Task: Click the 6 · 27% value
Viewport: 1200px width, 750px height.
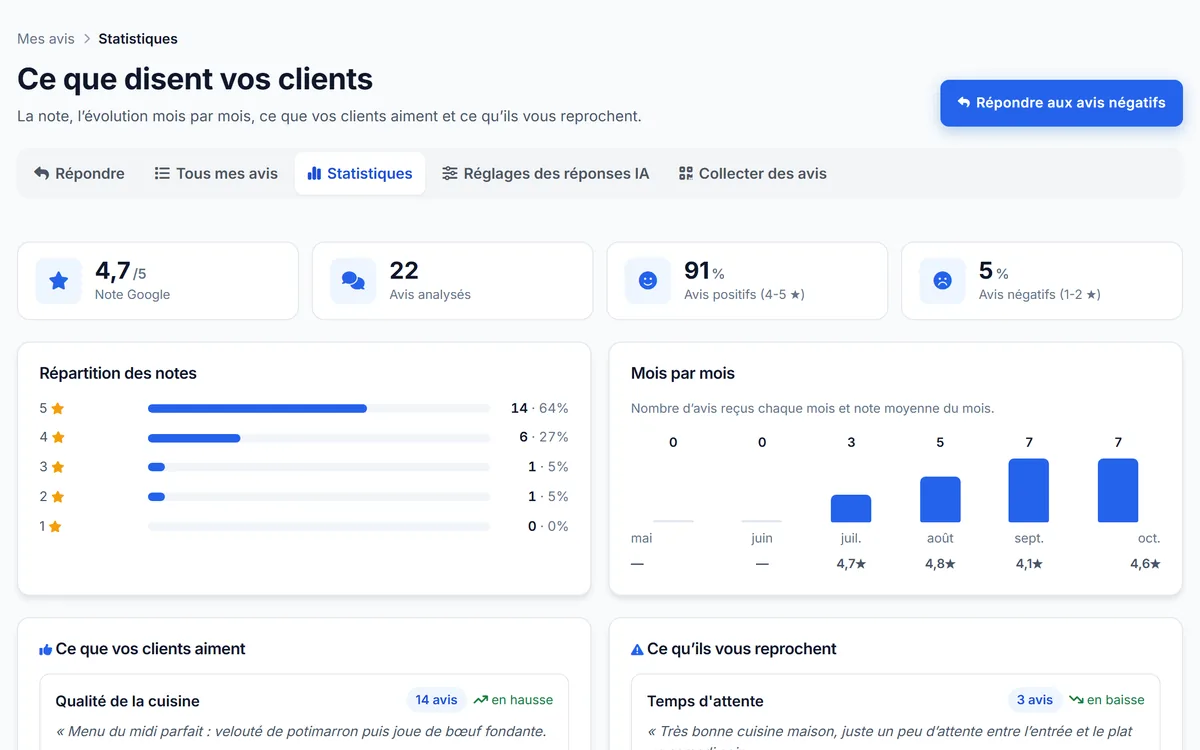Action: [543, 437]
